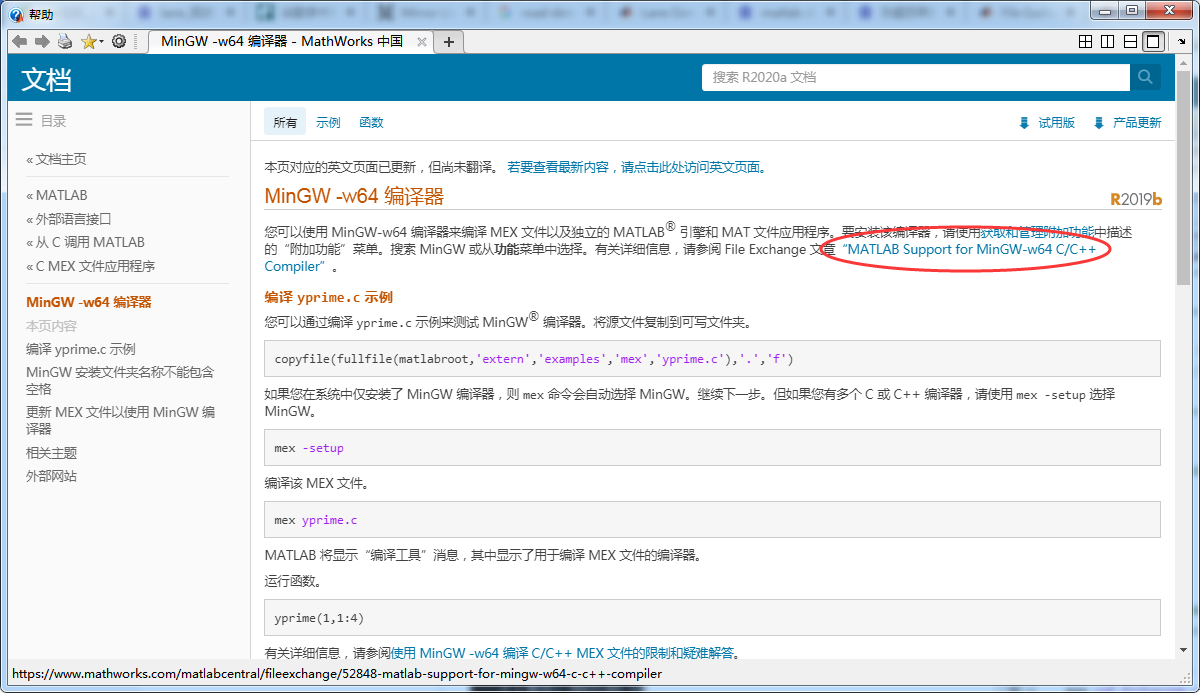Open the browser settings gear icon
This screenshot has height=693, width=1200.
118,41
